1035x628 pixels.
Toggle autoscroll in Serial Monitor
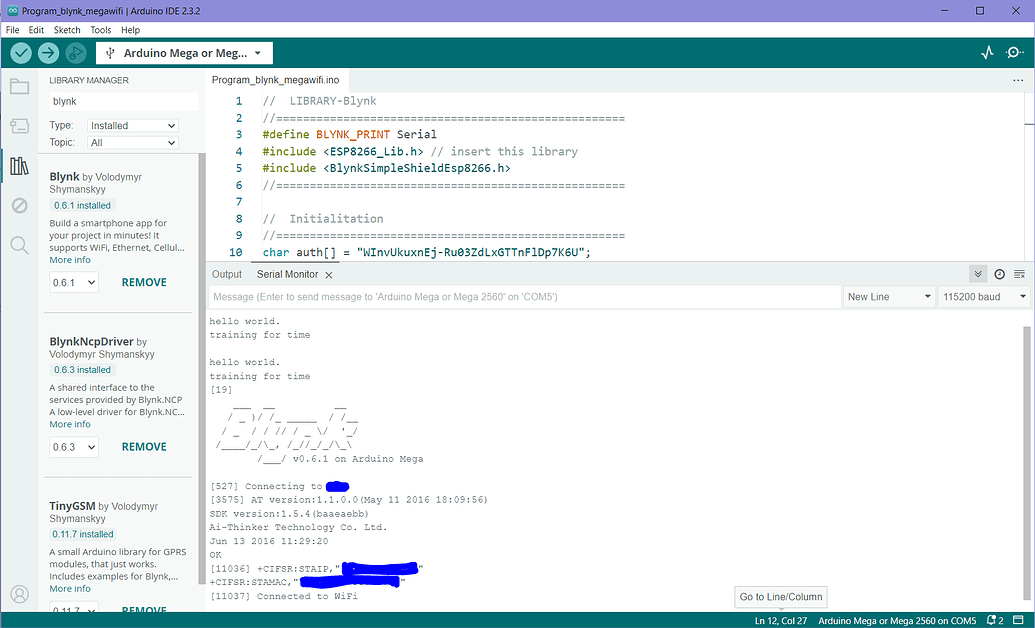click(x=978, y=274)
